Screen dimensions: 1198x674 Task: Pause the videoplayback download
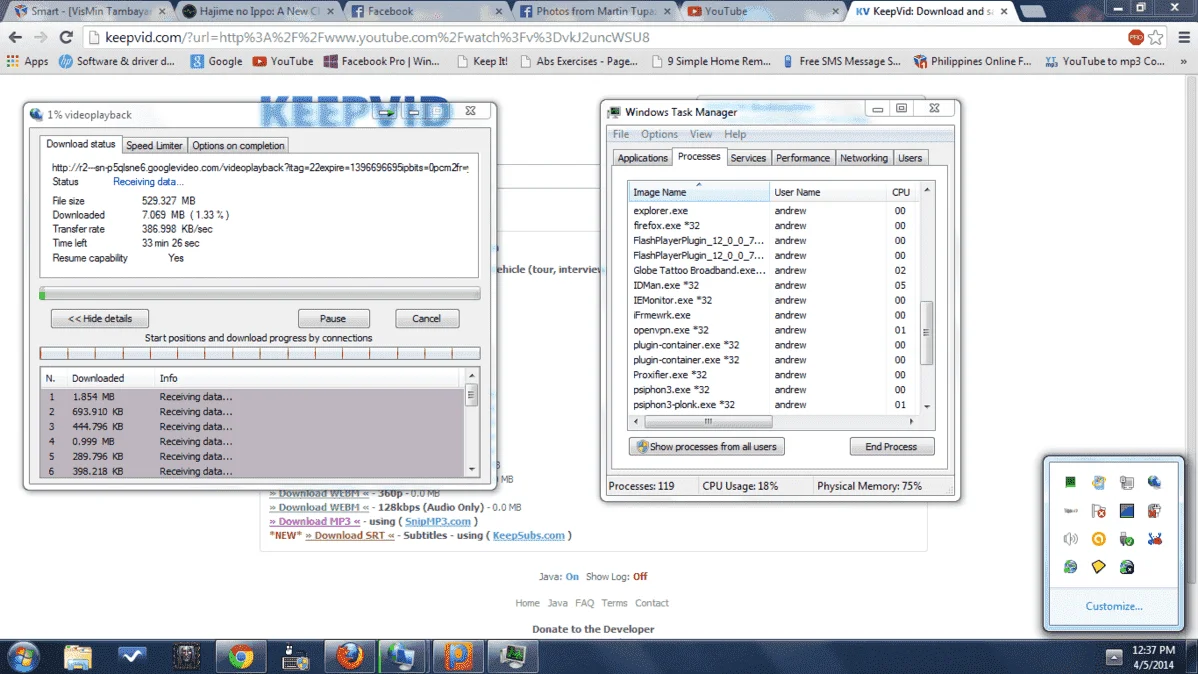pos(333,319)
